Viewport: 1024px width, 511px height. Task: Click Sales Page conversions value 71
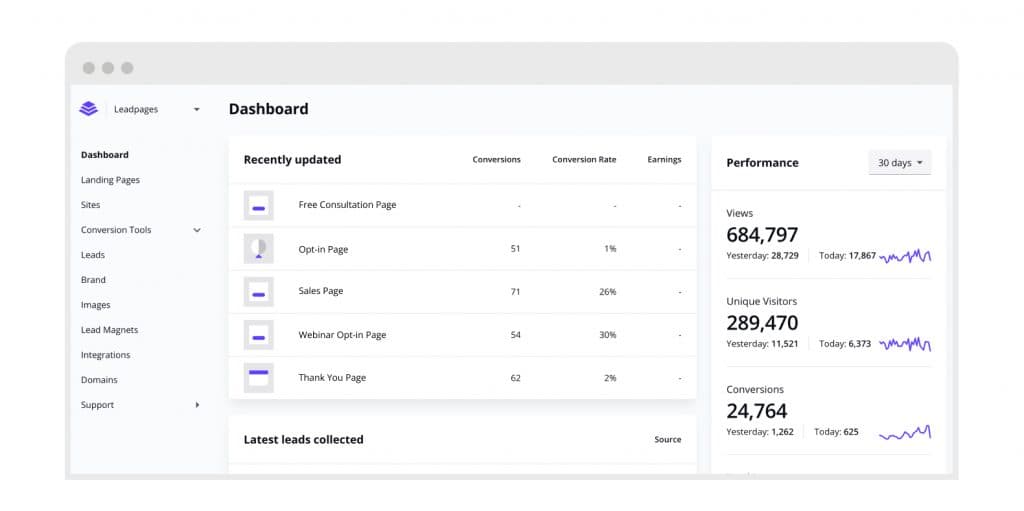pyautogui.click(x=515, y=291)
